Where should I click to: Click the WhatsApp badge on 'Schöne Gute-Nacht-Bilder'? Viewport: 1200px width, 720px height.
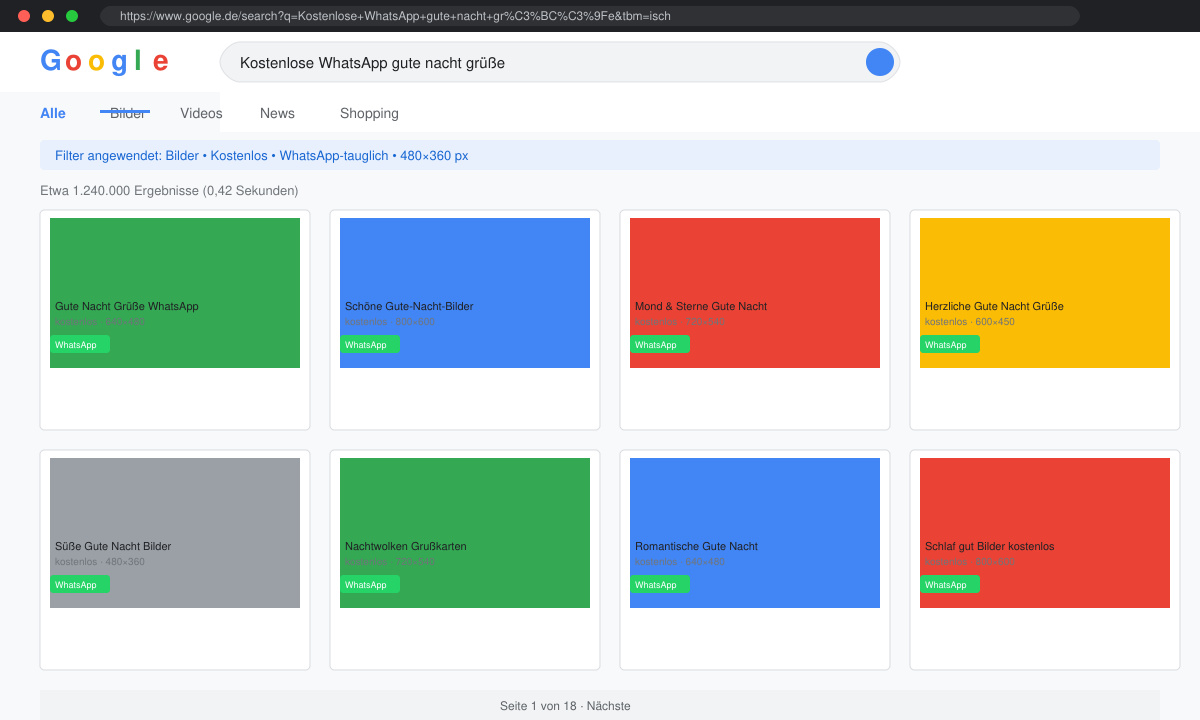pos(370,344)
